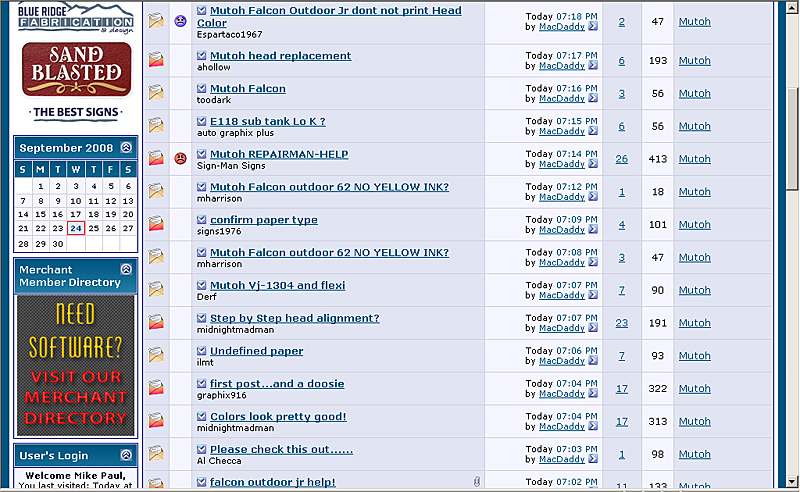Screen dimensions: 800x492
Task: Open the Mutoh REPAIRMAN-HELP thread
Action: [x=279, y=154]
